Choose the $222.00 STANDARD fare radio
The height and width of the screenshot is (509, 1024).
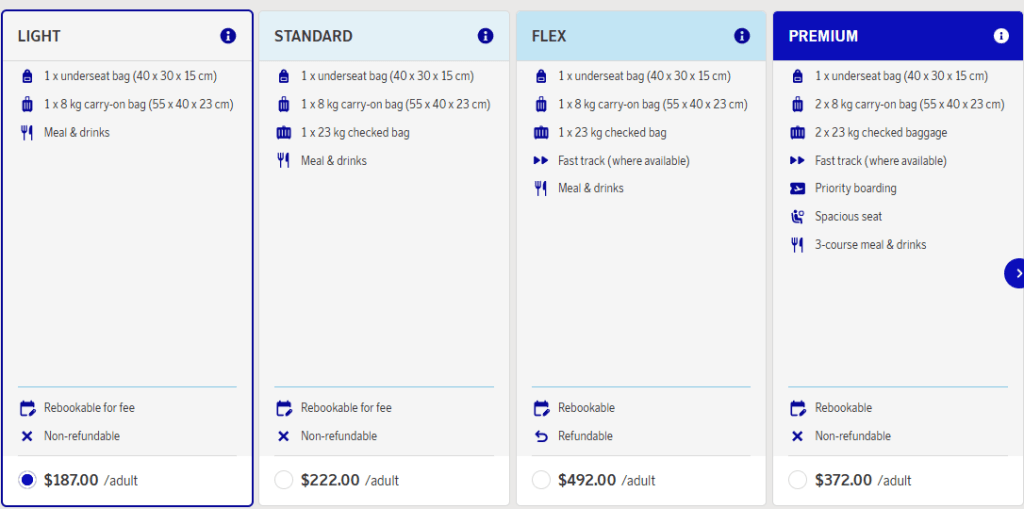click(x=284, y=480)
